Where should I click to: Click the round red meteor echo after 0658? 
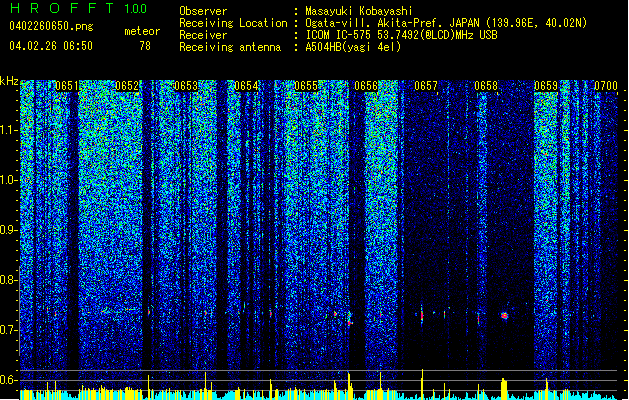[x=505, y=316]
